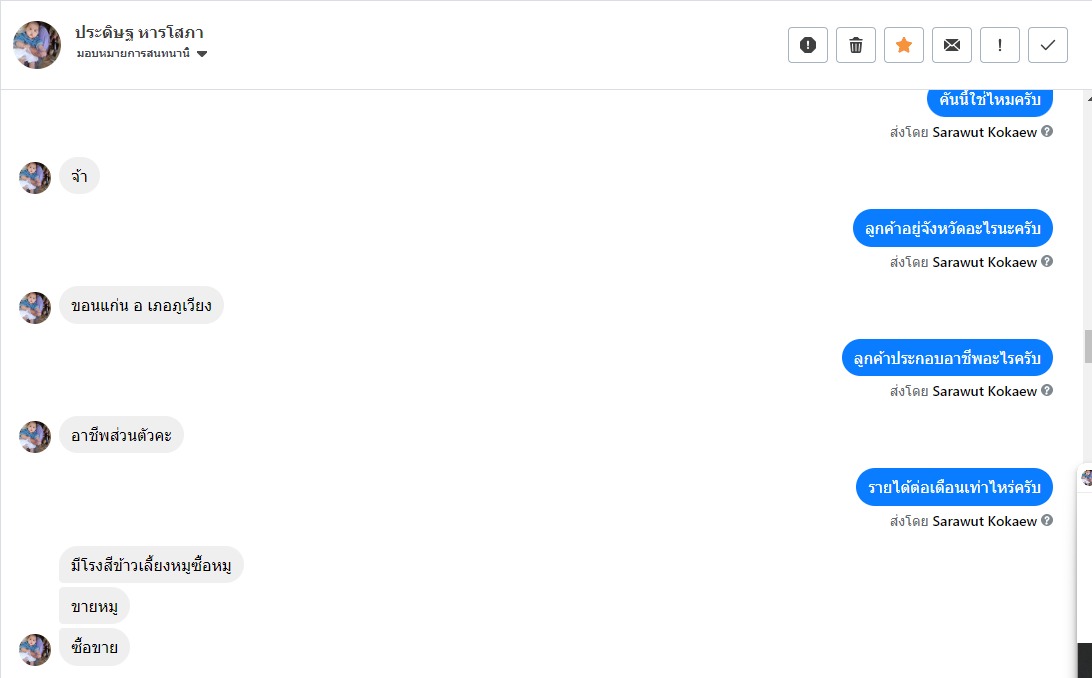Click avatar beside the ซื้อขาย message
1092x678 pixels.
(35, 649)
